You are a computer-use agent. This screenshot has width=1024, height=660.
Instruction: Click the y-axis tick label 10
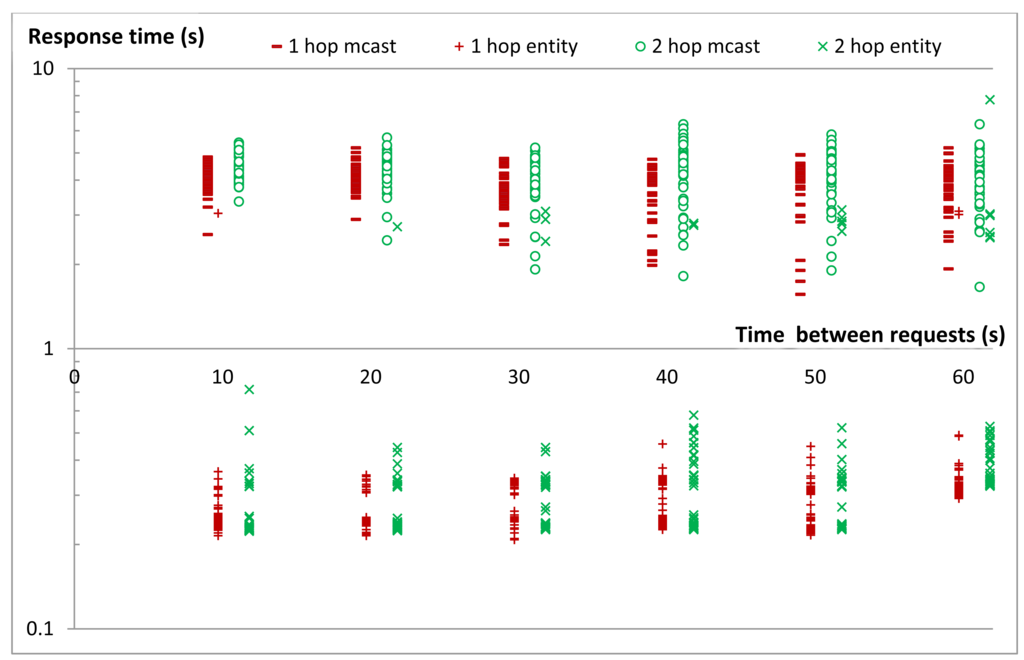(x=49, y=69)
